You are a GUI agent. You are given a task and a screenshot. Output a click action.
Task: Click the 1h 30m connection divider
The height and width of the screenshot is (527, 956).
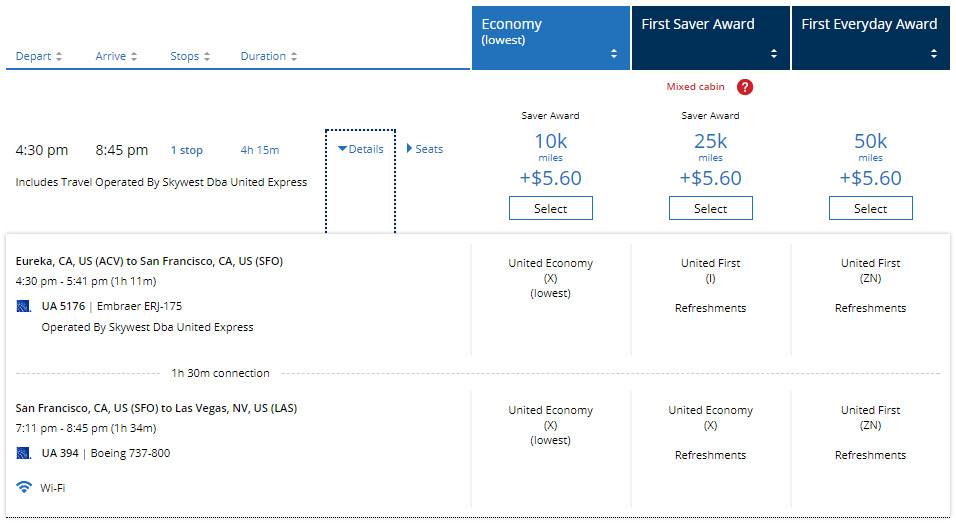coord(220,373)
